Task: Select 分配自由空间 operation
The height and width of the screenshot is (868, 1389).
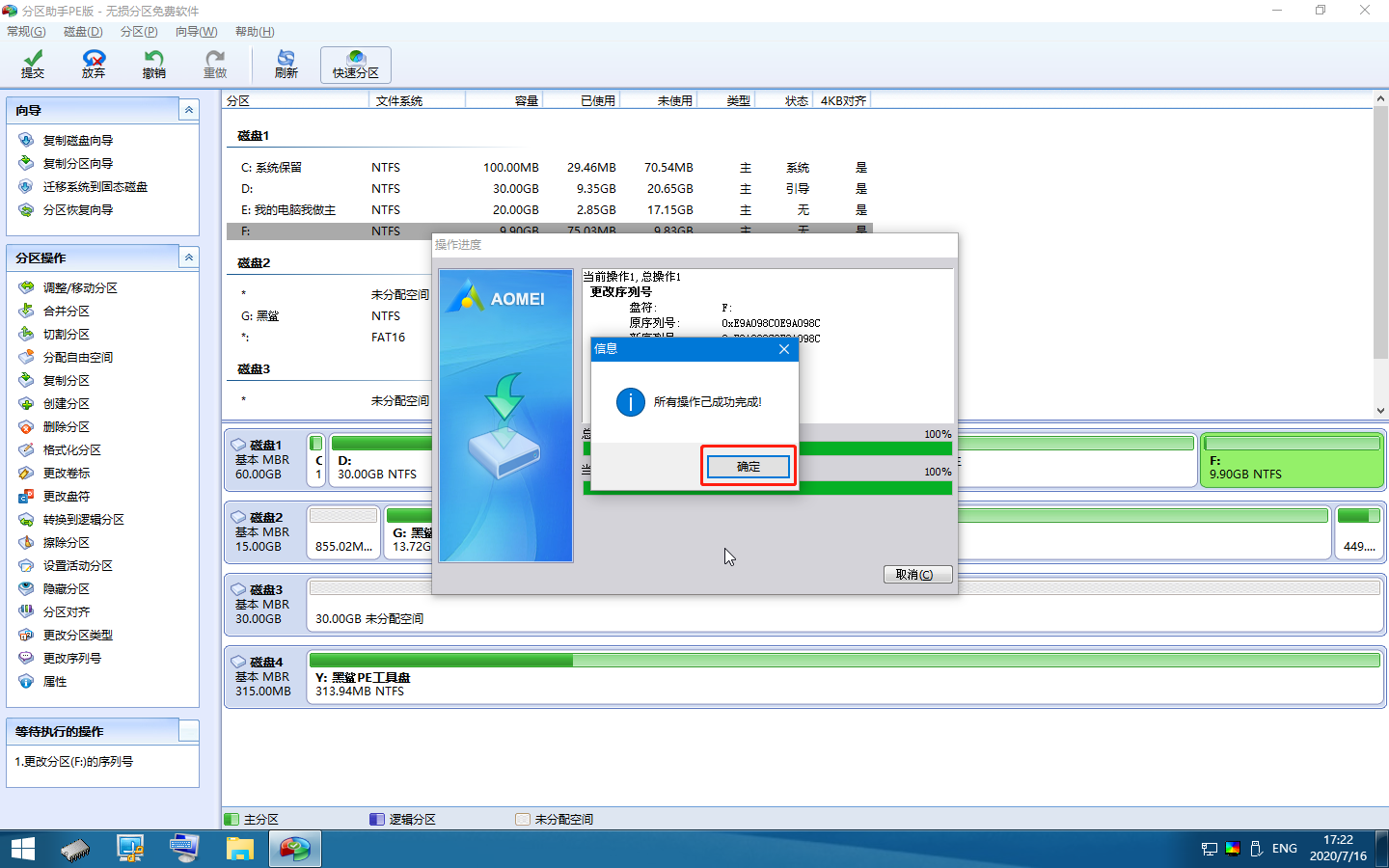Action: [77, 357]
